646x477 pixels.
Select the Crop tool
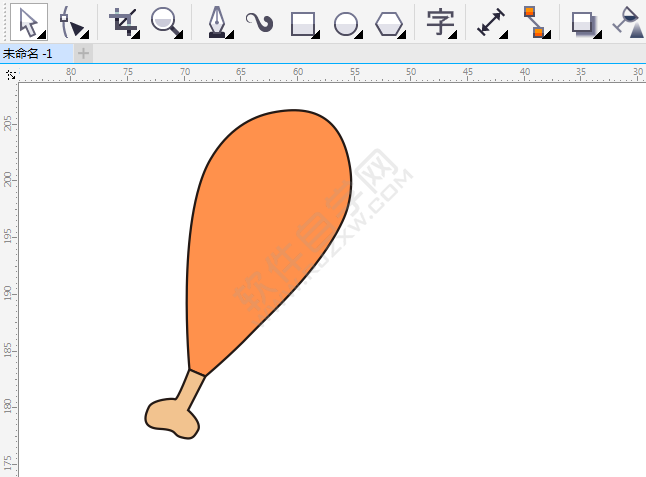pyautogui.click(x=124, y=23)
